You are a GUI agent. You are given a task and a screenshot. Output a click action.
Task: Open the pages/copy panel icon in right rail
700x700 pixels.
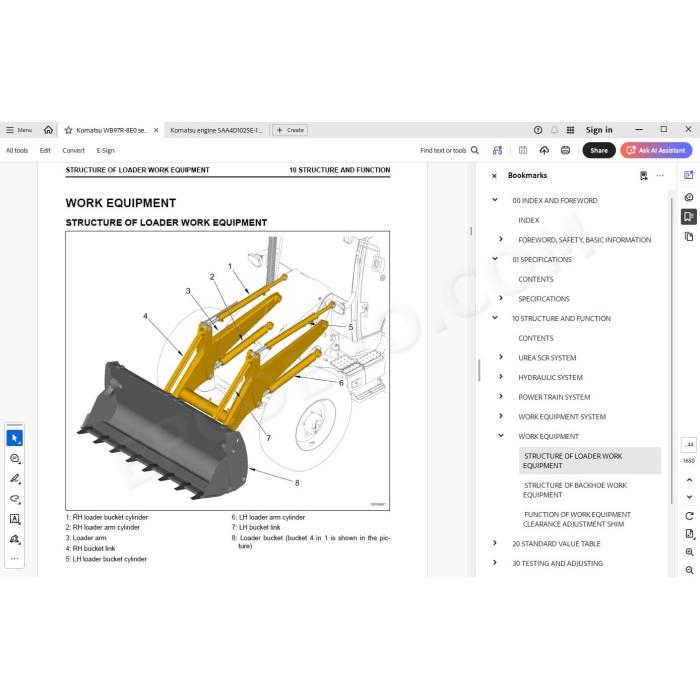coord(689,236)
